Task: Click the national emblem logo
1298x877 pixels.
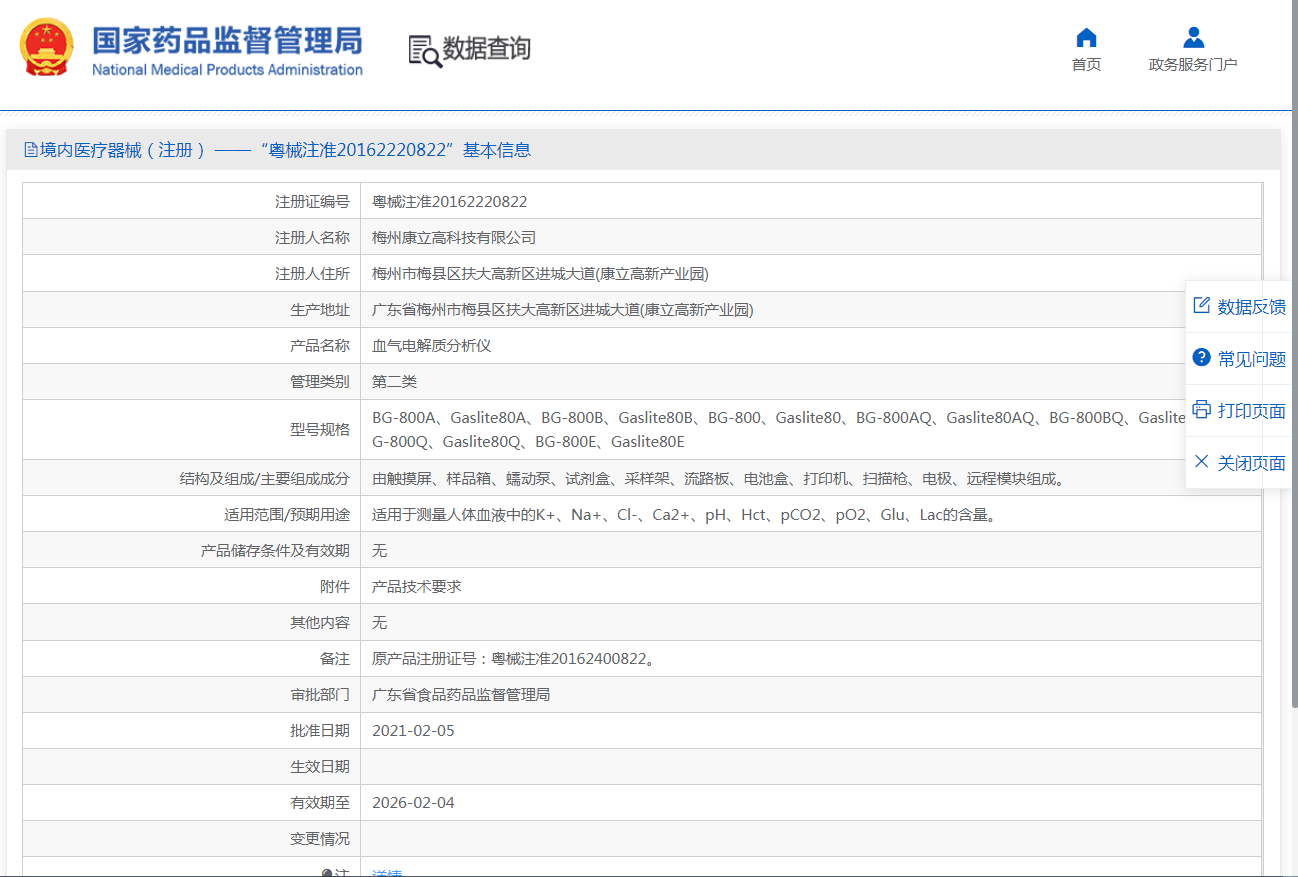Action: [47, 47]
